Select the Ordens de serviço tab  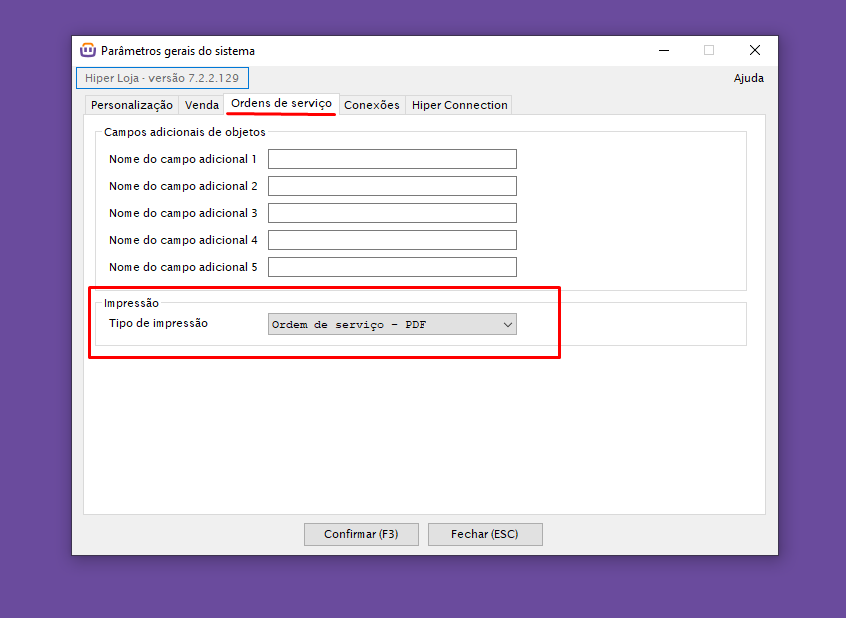[x=281, y=104]
